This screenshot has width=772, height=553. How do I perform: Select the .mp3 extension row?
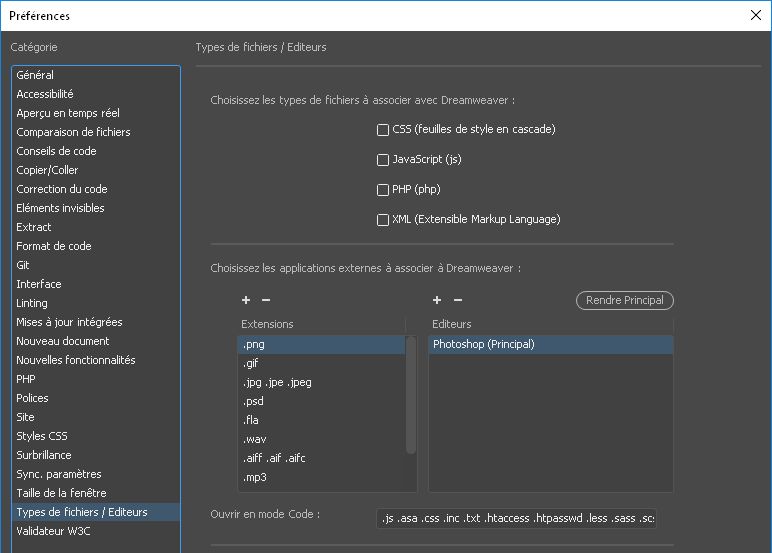[x=322, y=478]
